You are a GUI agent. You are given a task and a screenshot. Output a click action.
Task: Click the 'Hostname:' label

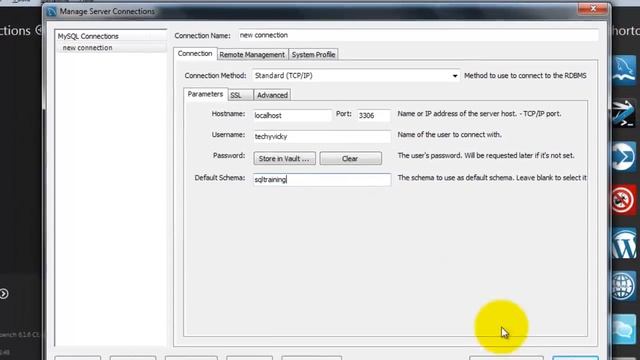tap(228, 114)
